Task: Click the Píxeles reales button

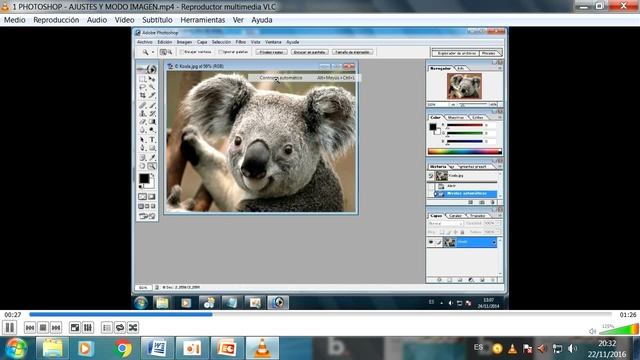Action: [x=271, y=52]
